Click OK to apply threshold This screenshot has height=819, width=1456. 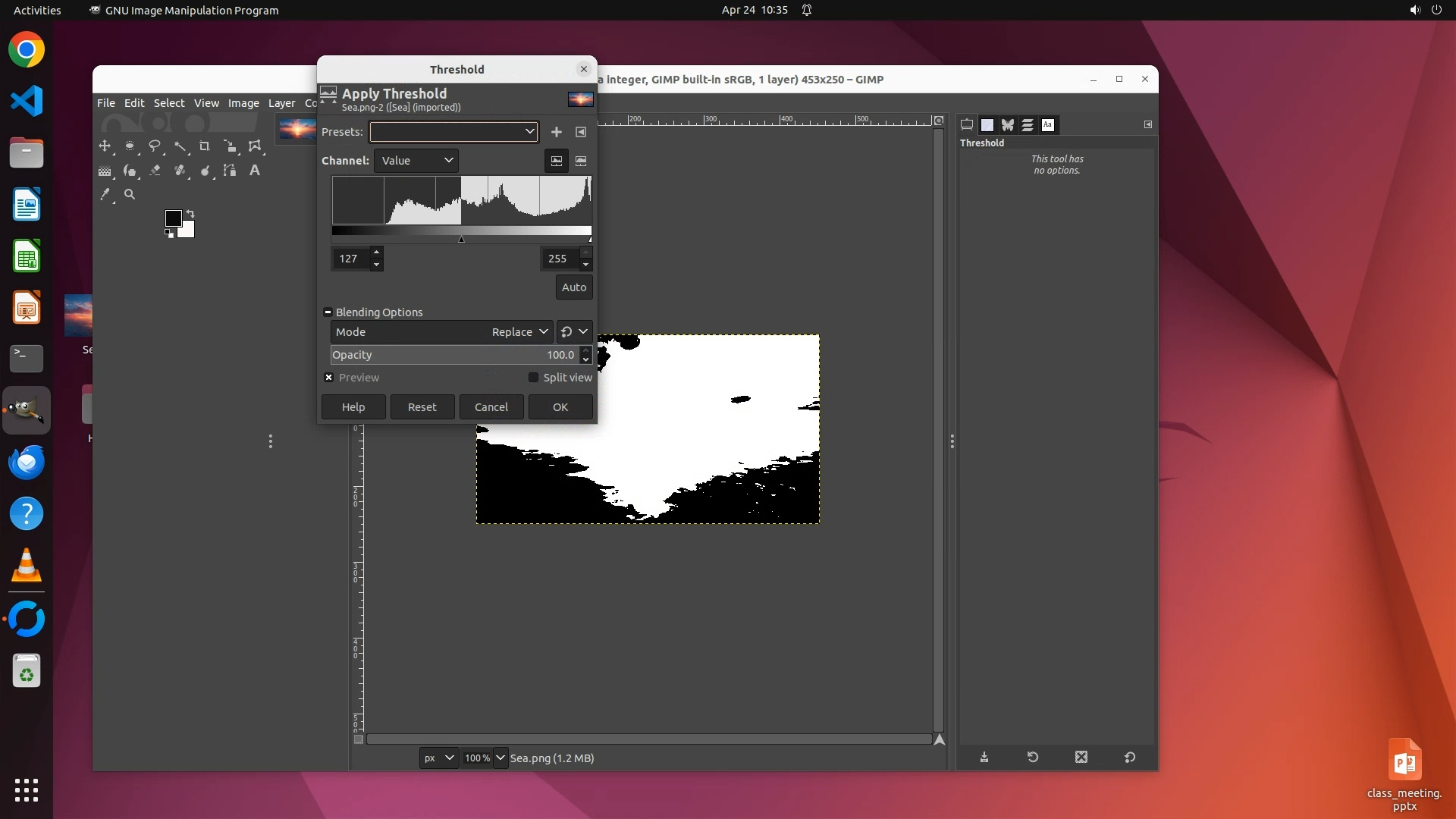coord(560,407)
